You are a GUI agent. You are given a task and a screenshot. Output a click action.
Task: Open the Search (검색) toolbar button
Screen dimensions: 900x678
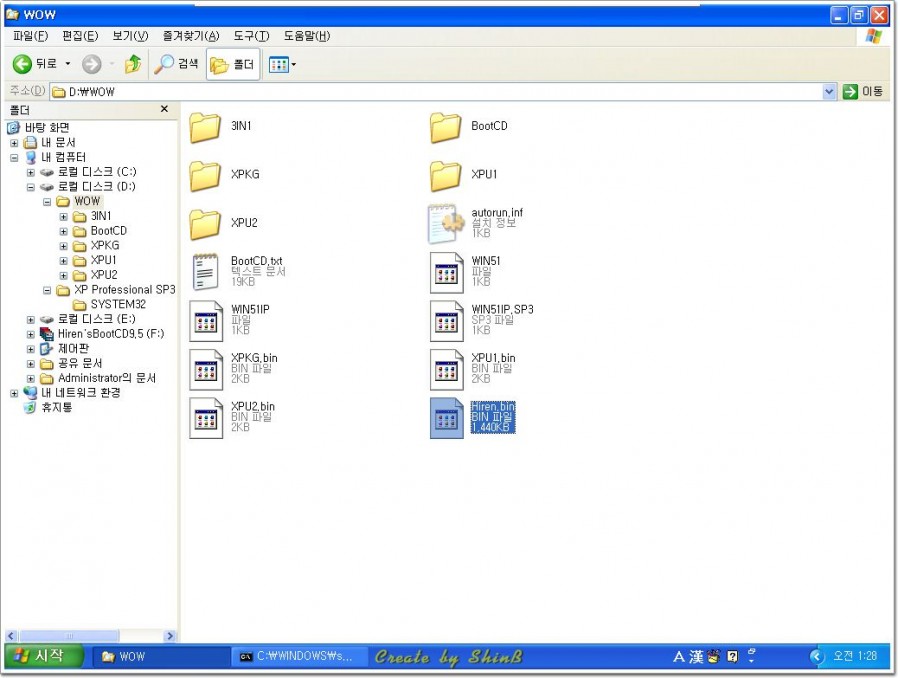pos(176,64)
